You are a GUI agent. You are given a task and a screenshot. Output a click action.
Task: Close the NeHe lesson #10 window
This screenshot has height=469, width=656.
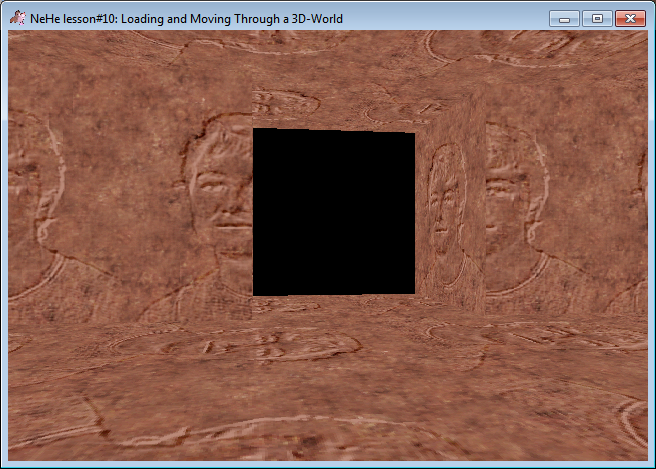(x=629, y=18)
